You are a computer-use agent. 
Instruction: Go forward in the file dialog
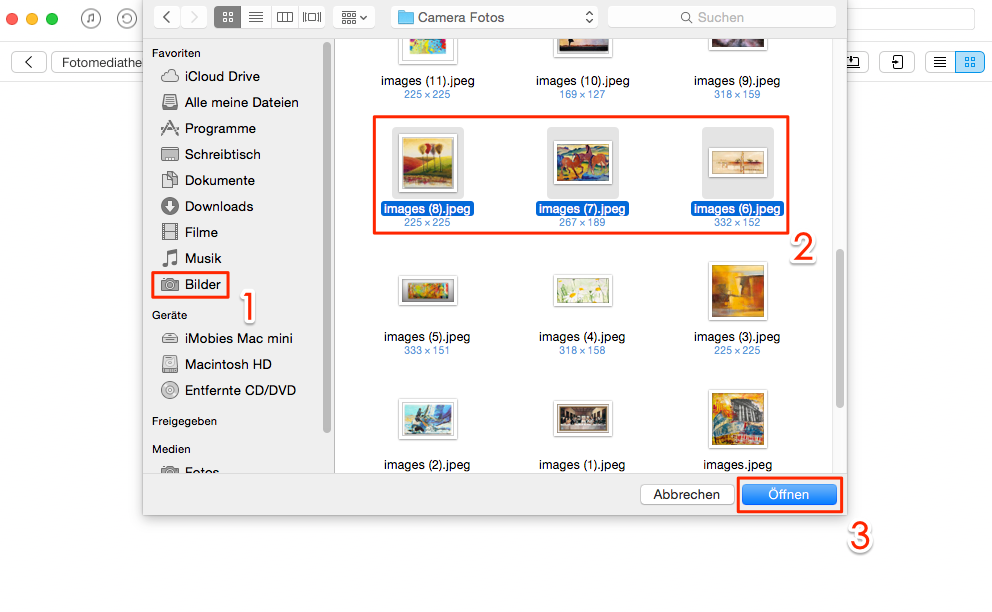[x=194, y=17]
